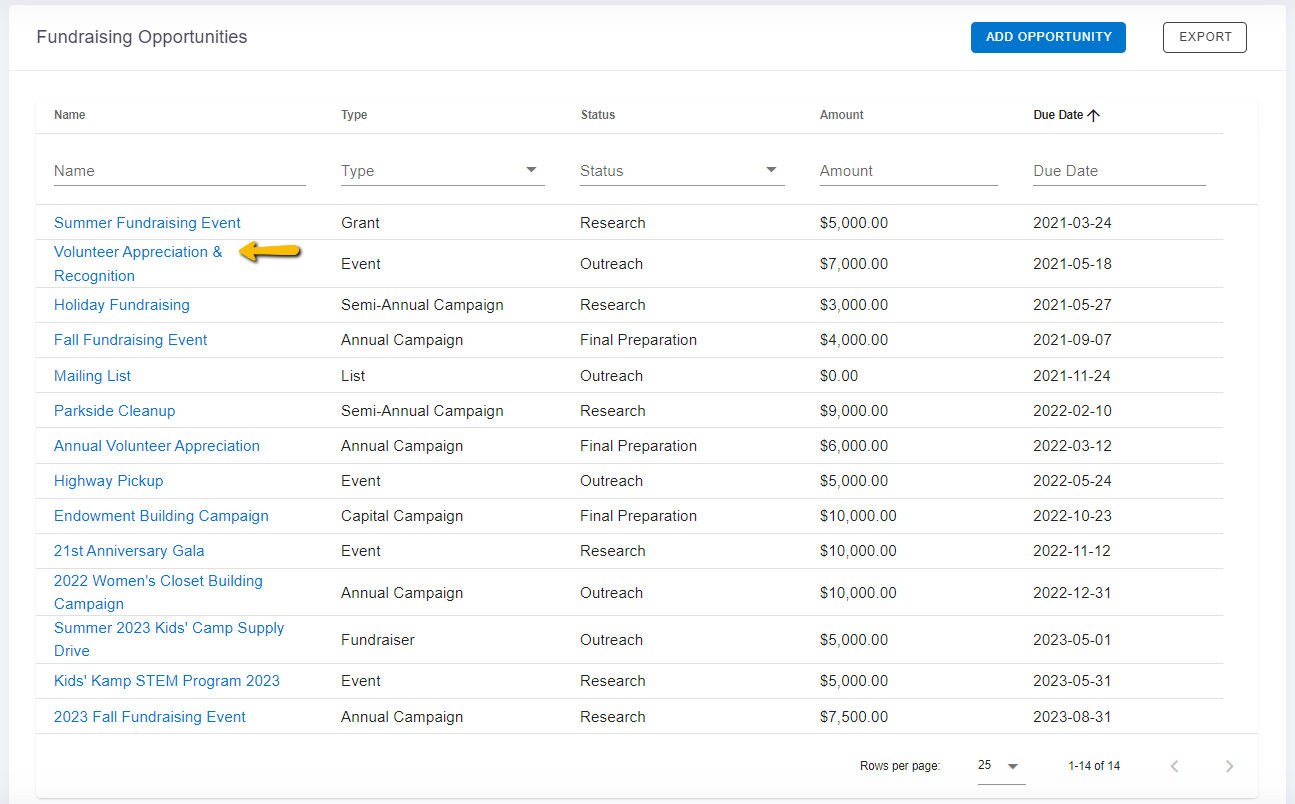The width and height of the screenshot is (1295, 804).
Task: Open the 2023 Fall Fundraising Event link
Action: point(150,717)
